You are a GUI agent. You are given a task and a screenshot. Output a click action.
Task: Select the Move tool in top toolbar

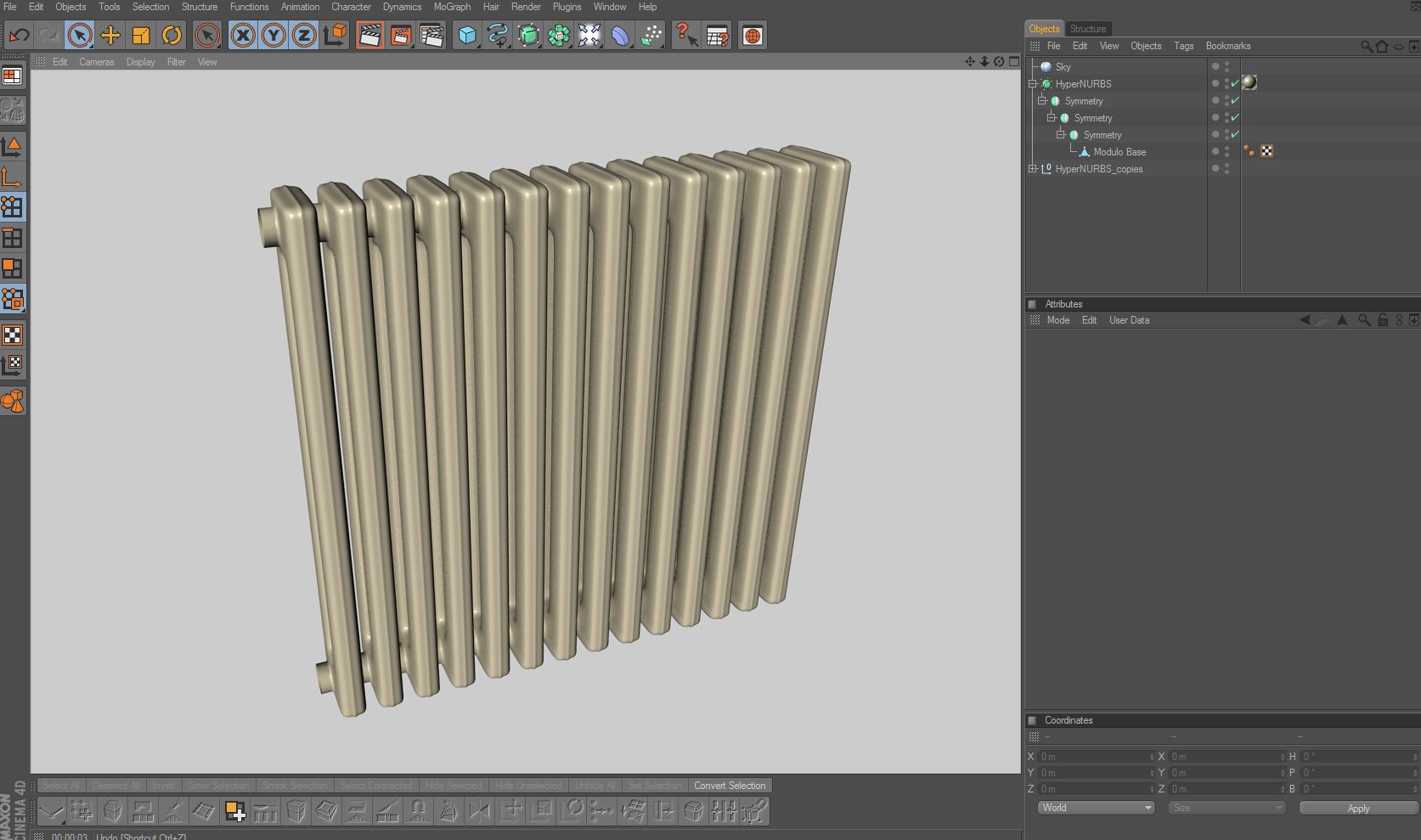[x=110, y=36]
